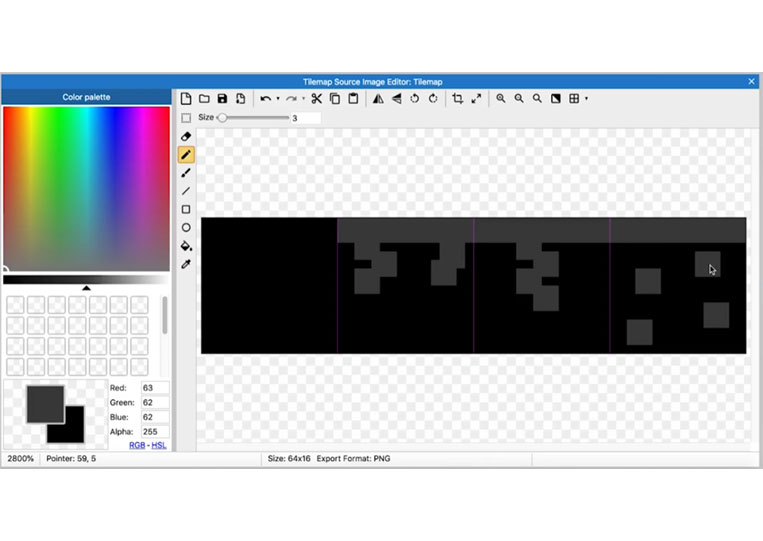Click the Color palette panel header
Image resolution: width=763 pixels, height=541 pixels.
tap(86, 97)
